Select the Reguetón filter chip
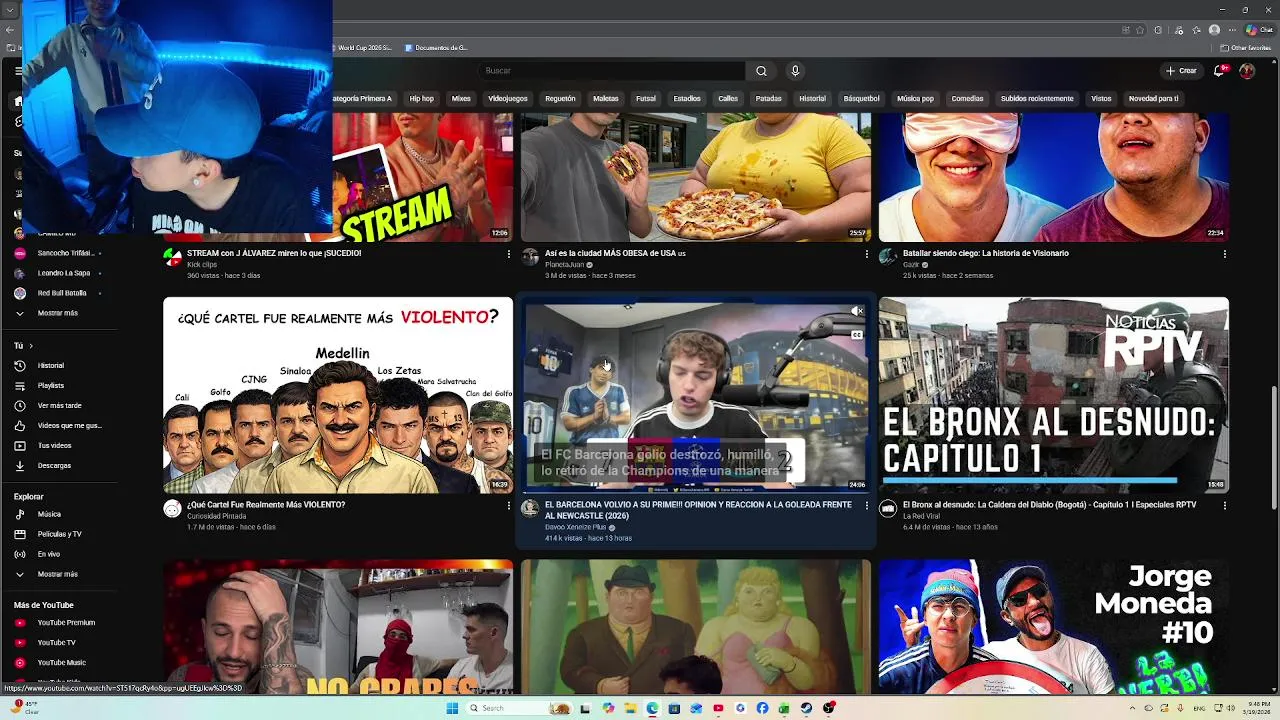Image resolution: width=1280 pixels, height=720 pixels. coord(560,99)
